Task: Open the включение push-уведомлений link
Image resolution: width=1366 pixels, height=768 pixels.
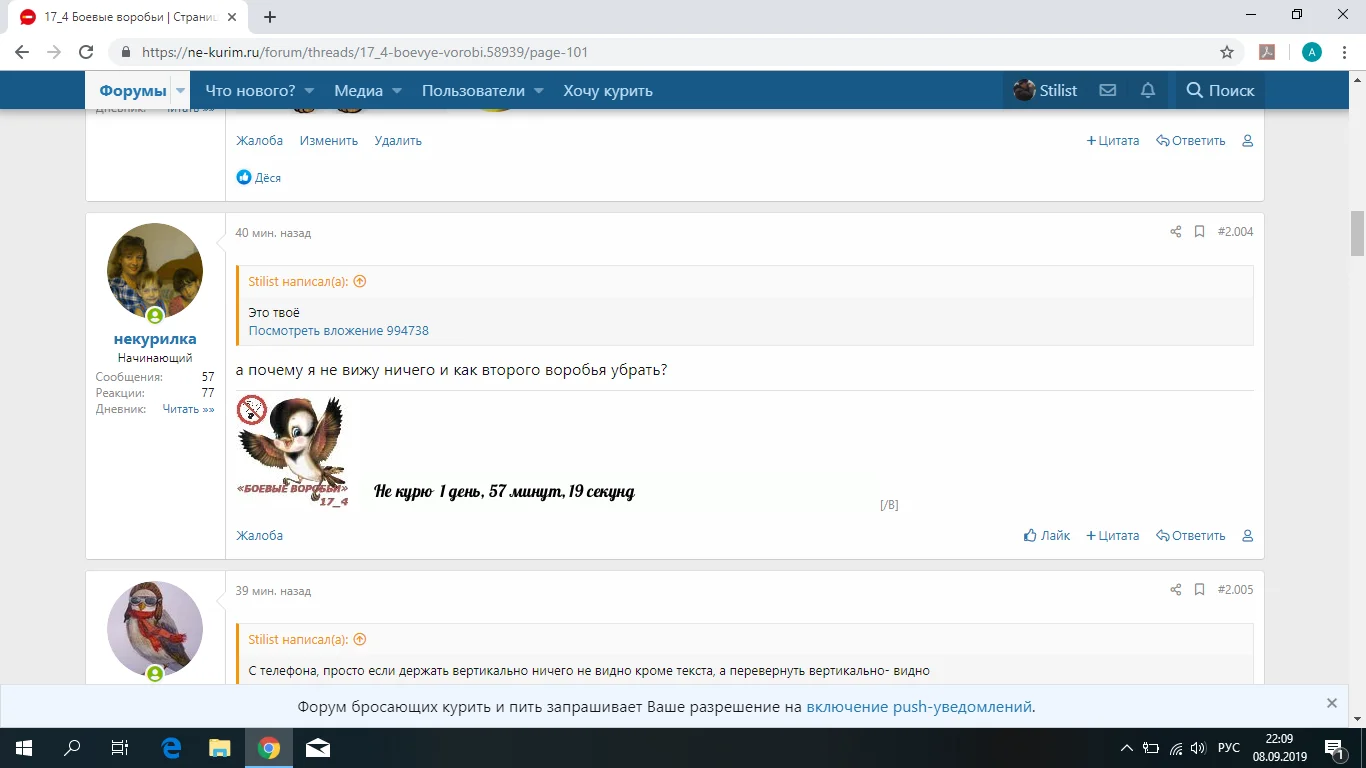Action: tap(919, 706)
